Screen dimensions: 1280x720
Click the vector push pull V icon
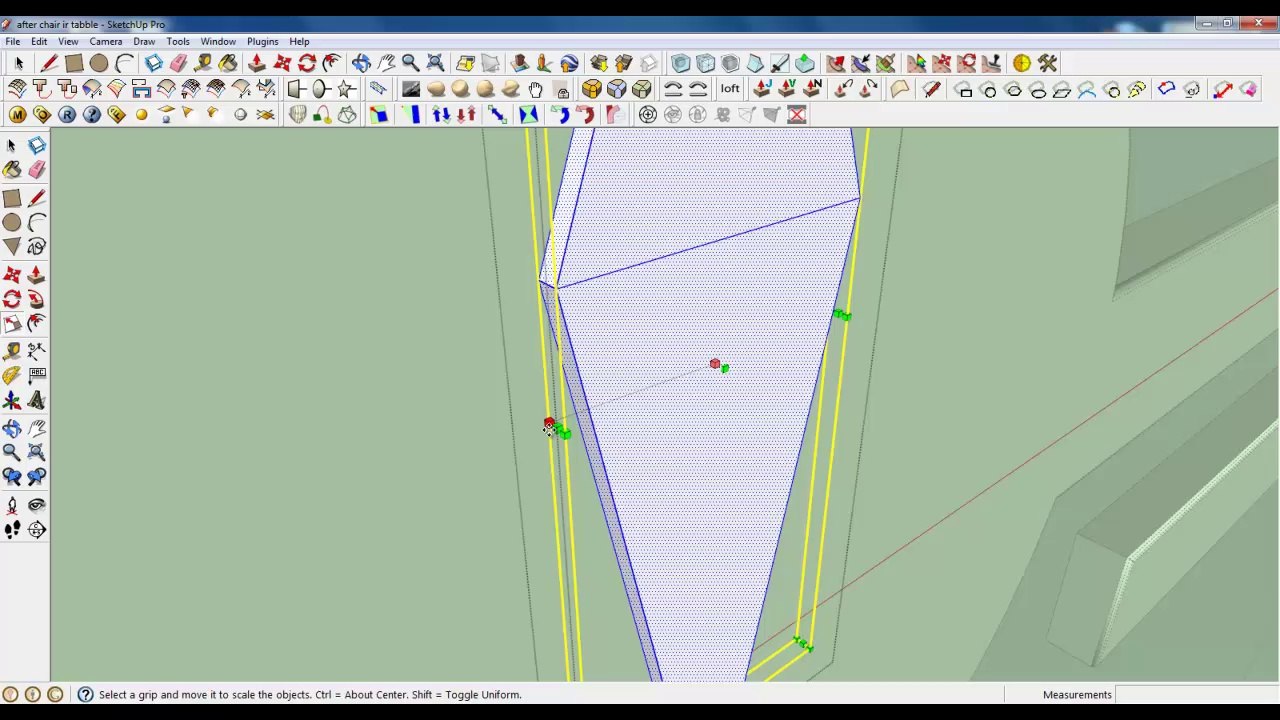point(788,89)
